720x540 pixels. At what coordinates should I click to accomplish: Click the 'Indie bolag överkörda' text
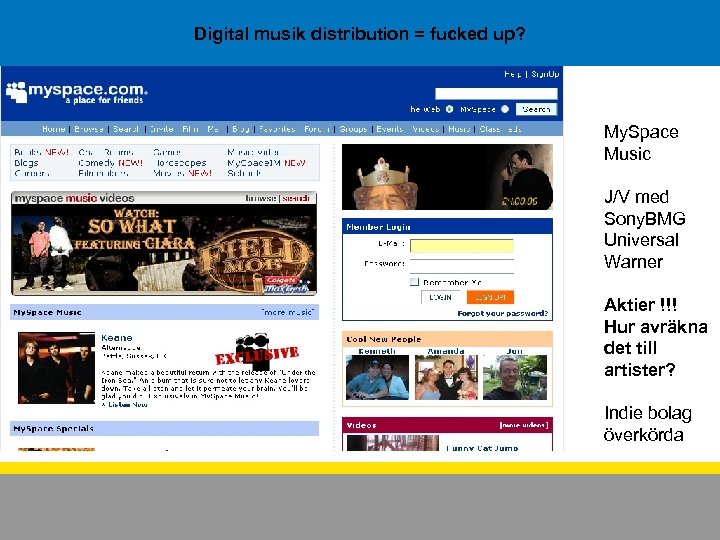coord(648,423)
